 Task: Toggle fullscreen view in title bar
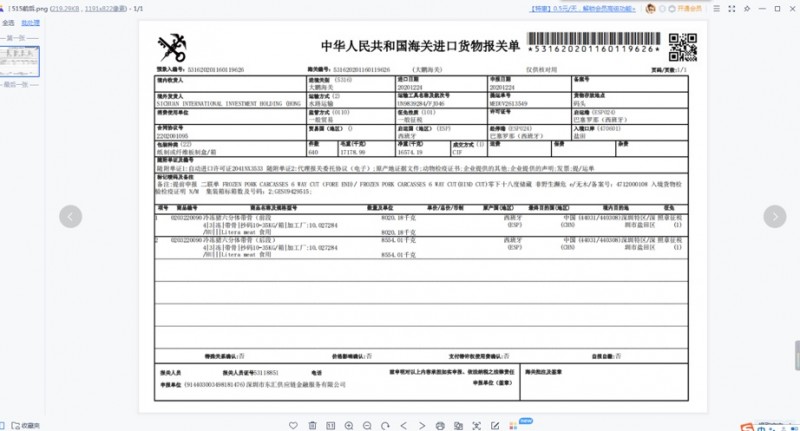click(x=732, y=9)
